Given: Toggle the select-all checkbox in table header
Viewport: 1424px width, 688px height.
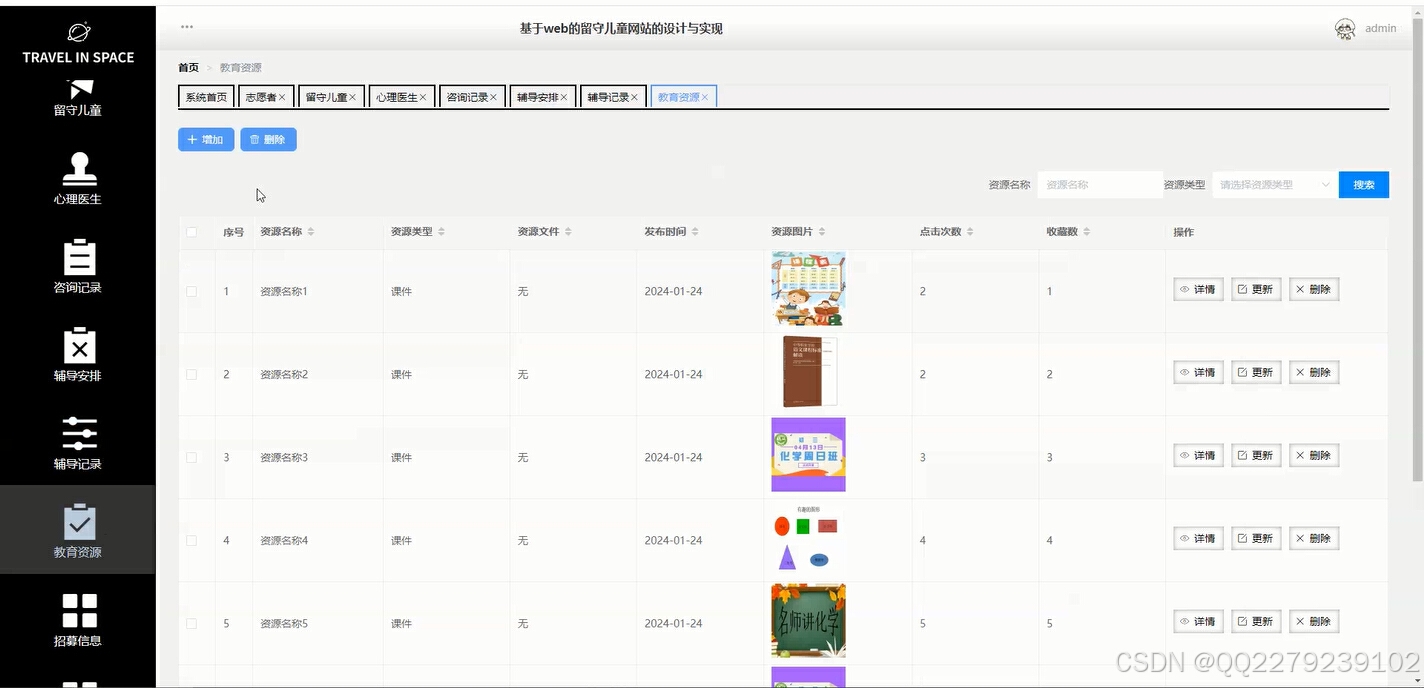Looking at the screenshot, I should click(x=192, y=232).
